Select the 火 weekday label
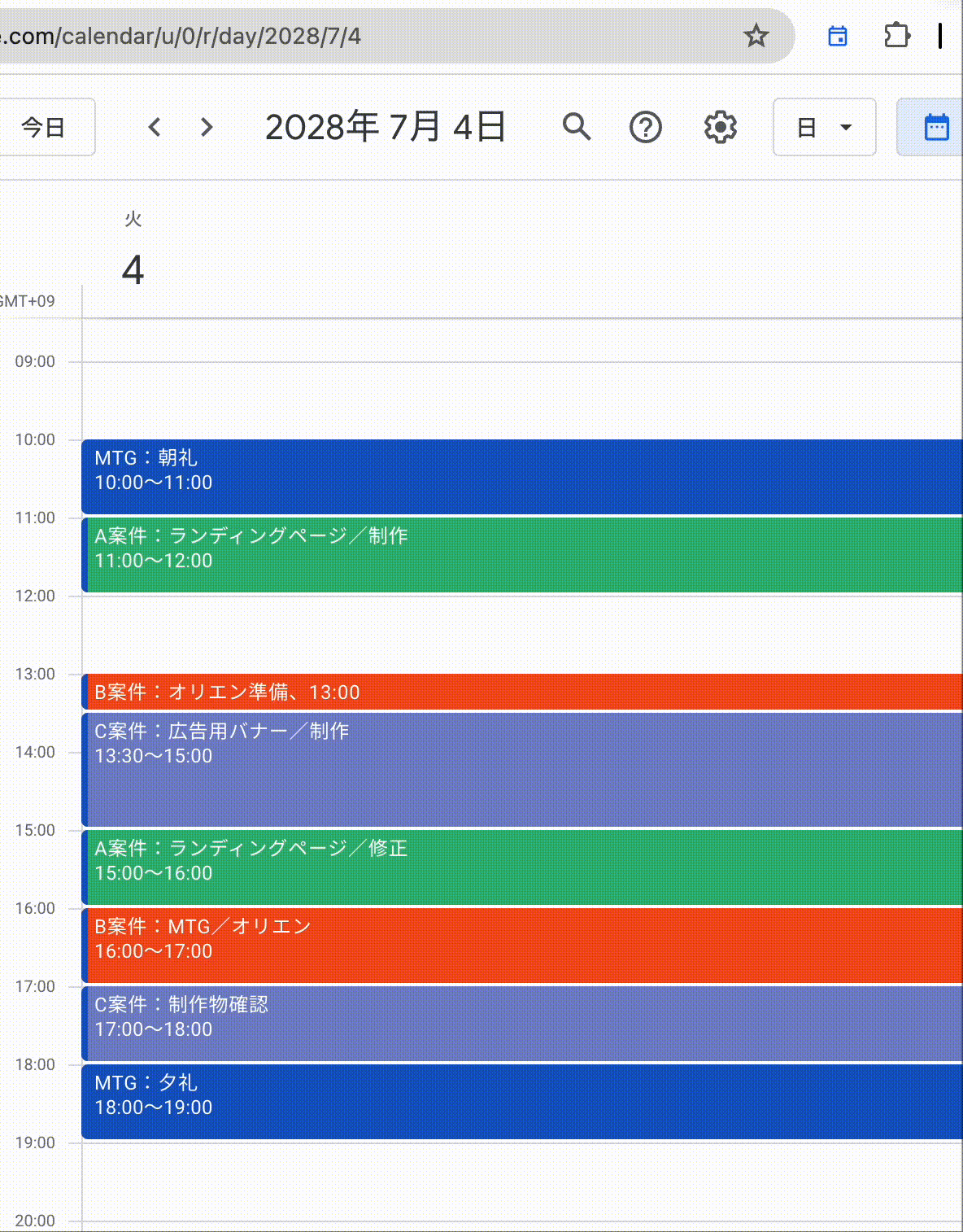 point(133,219)
